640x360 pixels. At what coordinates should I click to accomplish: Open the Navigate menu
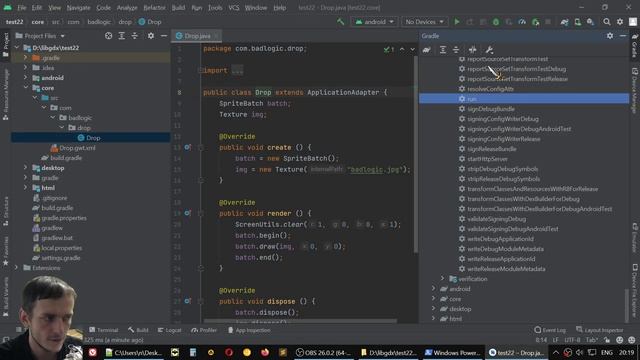(x=78, y=7)
